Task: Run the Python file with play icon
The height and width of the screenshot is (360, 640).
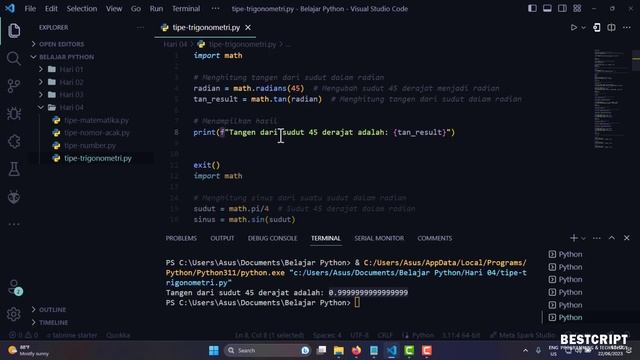Action: point(573,27)
